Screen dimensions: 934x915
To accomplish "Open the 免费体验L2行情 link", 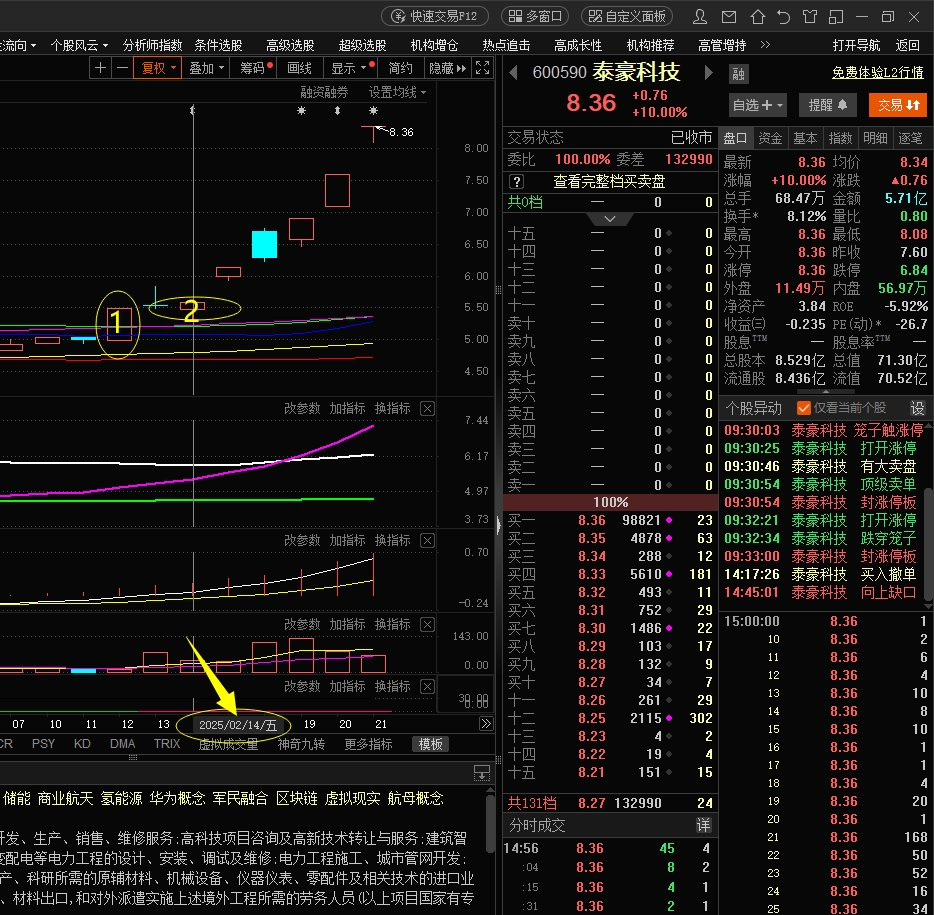I will (877, 73).
